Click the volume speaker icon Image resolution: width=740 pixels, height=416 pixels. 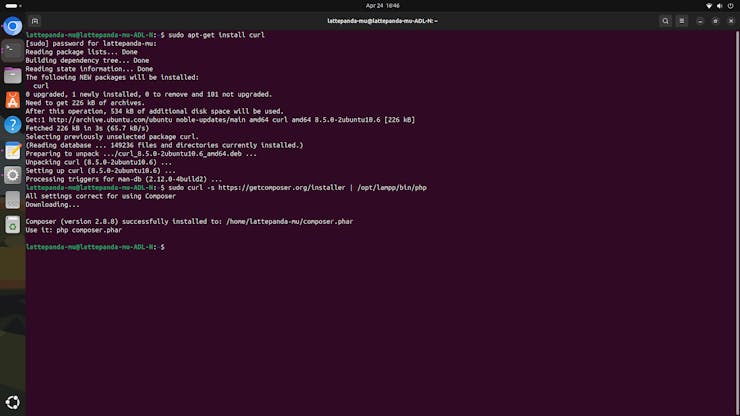tap(719, 6)
